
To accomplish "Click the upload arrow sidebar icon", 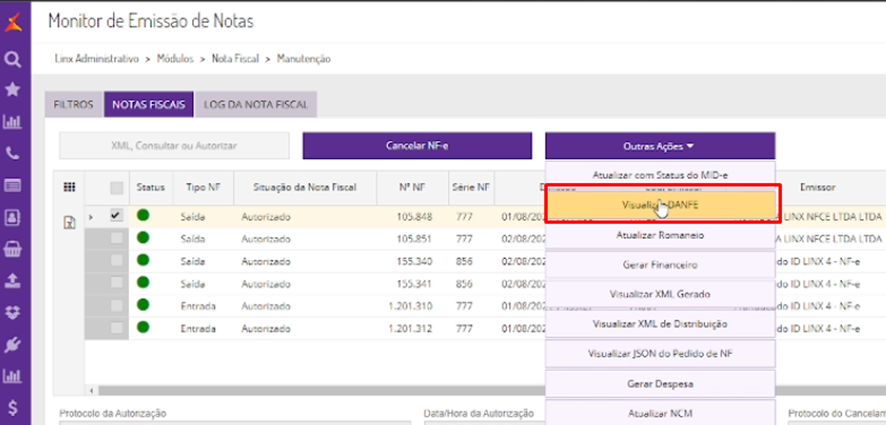I will tap(13, 280).
